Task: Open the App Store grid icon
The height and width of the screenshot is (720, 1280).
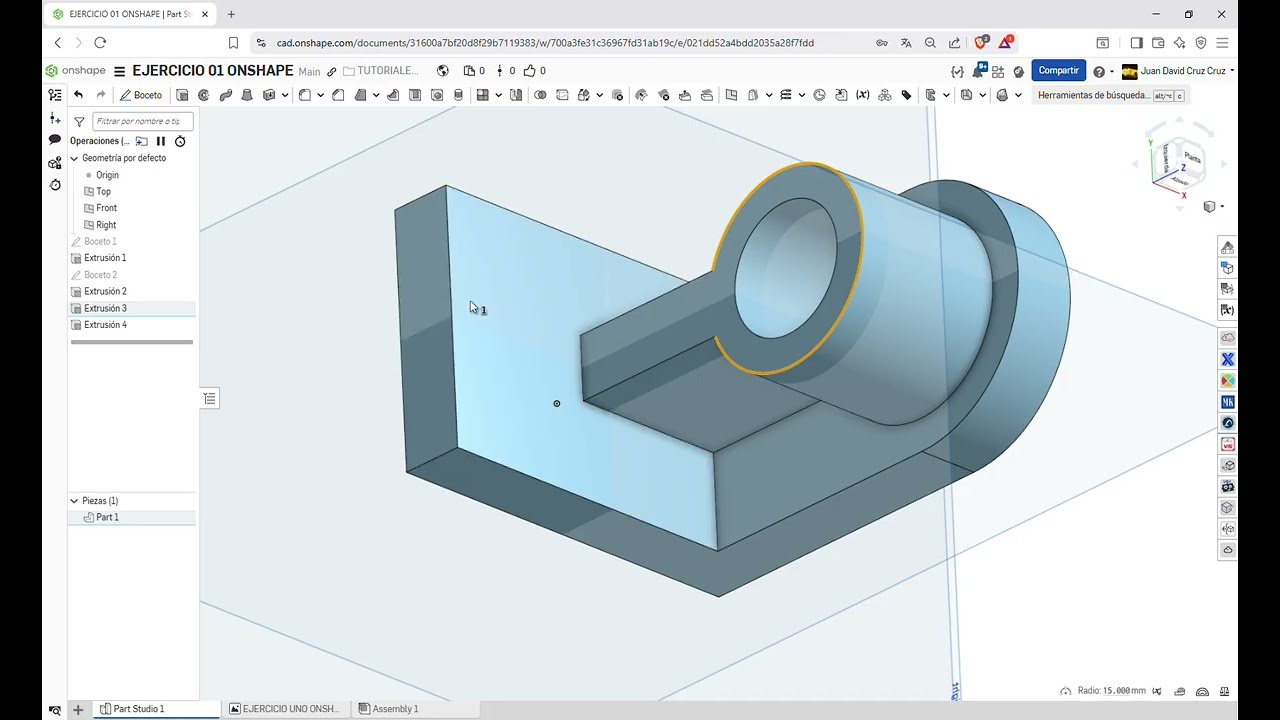Action: (x=998, y=72)
